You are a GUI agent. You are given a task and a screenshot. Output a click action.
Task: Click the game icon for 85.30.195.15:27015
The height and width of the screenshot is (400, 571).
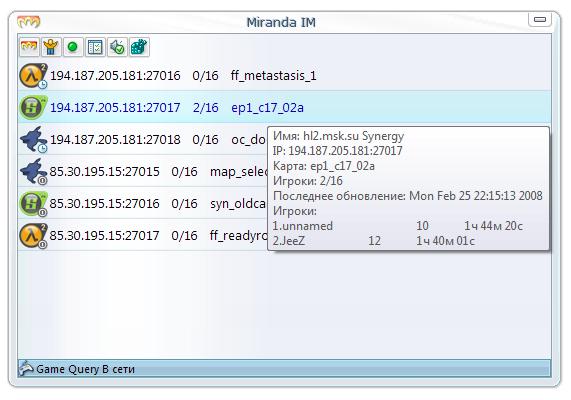coord(33,171)
